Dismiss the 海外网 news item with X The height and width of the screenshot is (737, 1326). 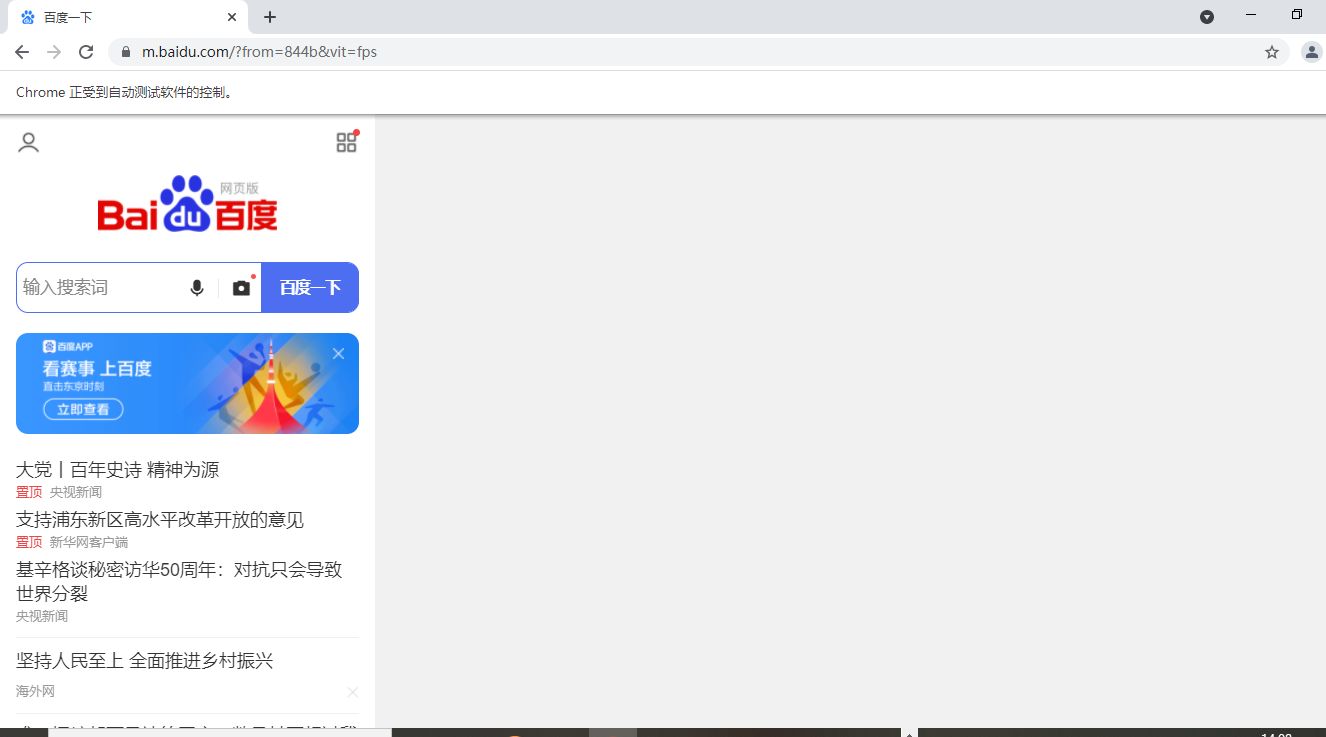tap(352, 692)
